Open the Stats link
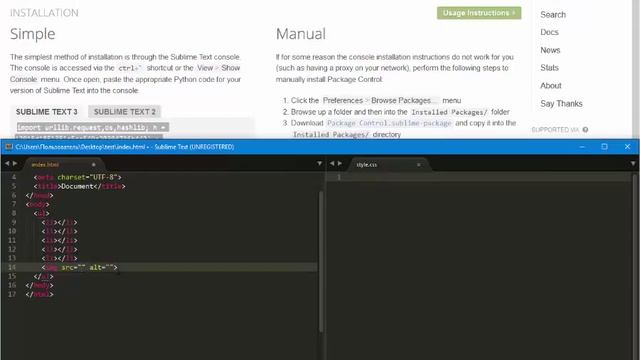The width and height of the screenshot is (640, 360). click(549, 68)
